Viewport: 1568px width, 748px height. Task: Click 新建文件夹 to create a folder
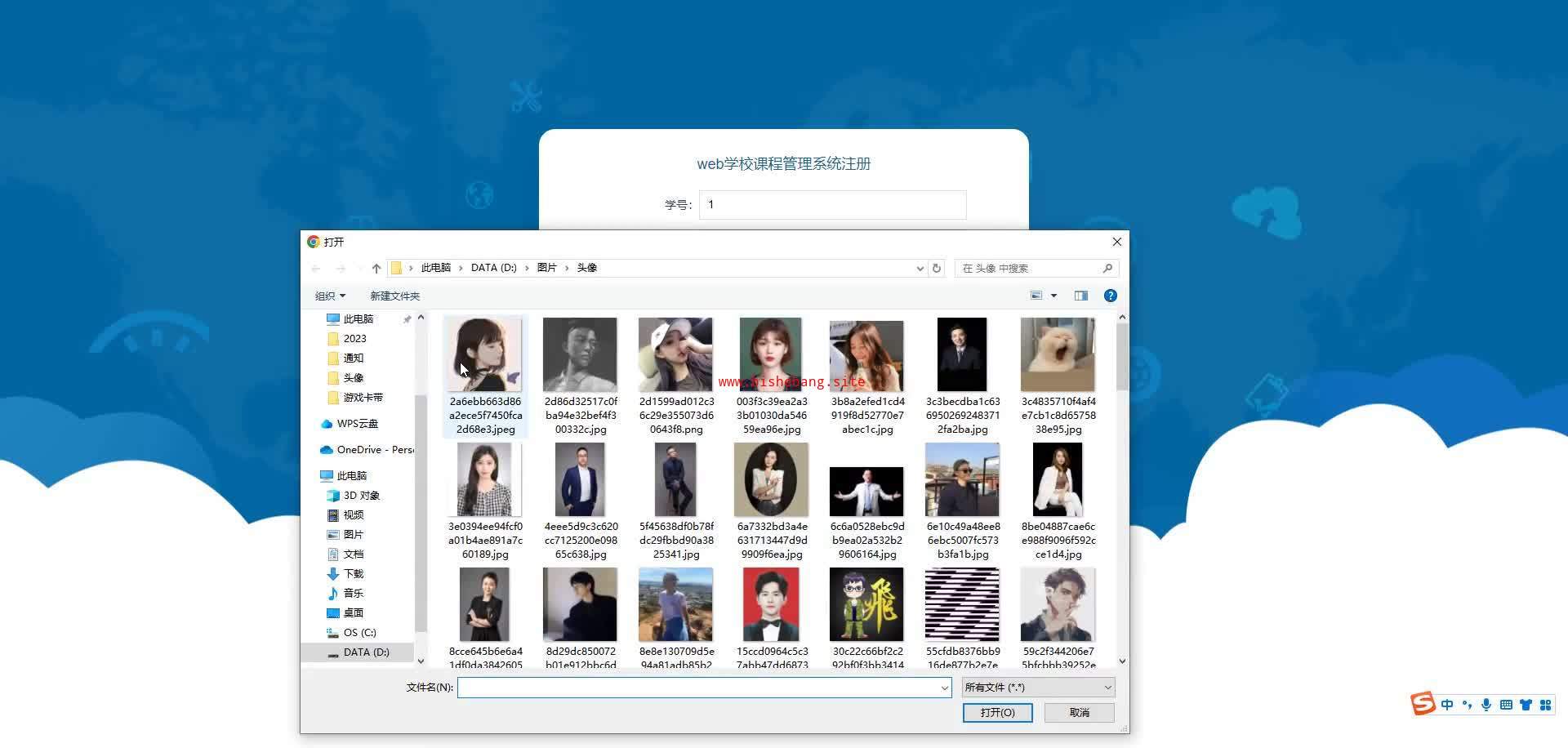(394, 296)
